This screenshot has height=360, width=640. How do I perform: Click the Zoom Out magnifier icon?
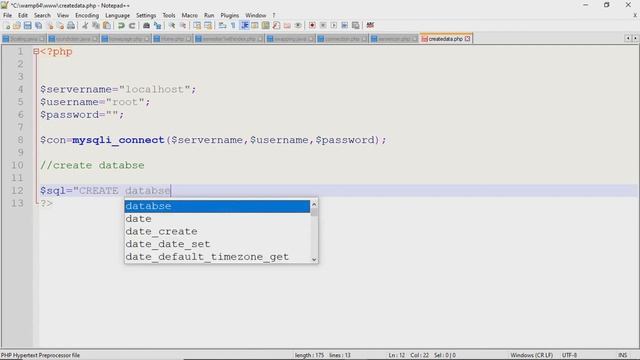pos(183,26)
